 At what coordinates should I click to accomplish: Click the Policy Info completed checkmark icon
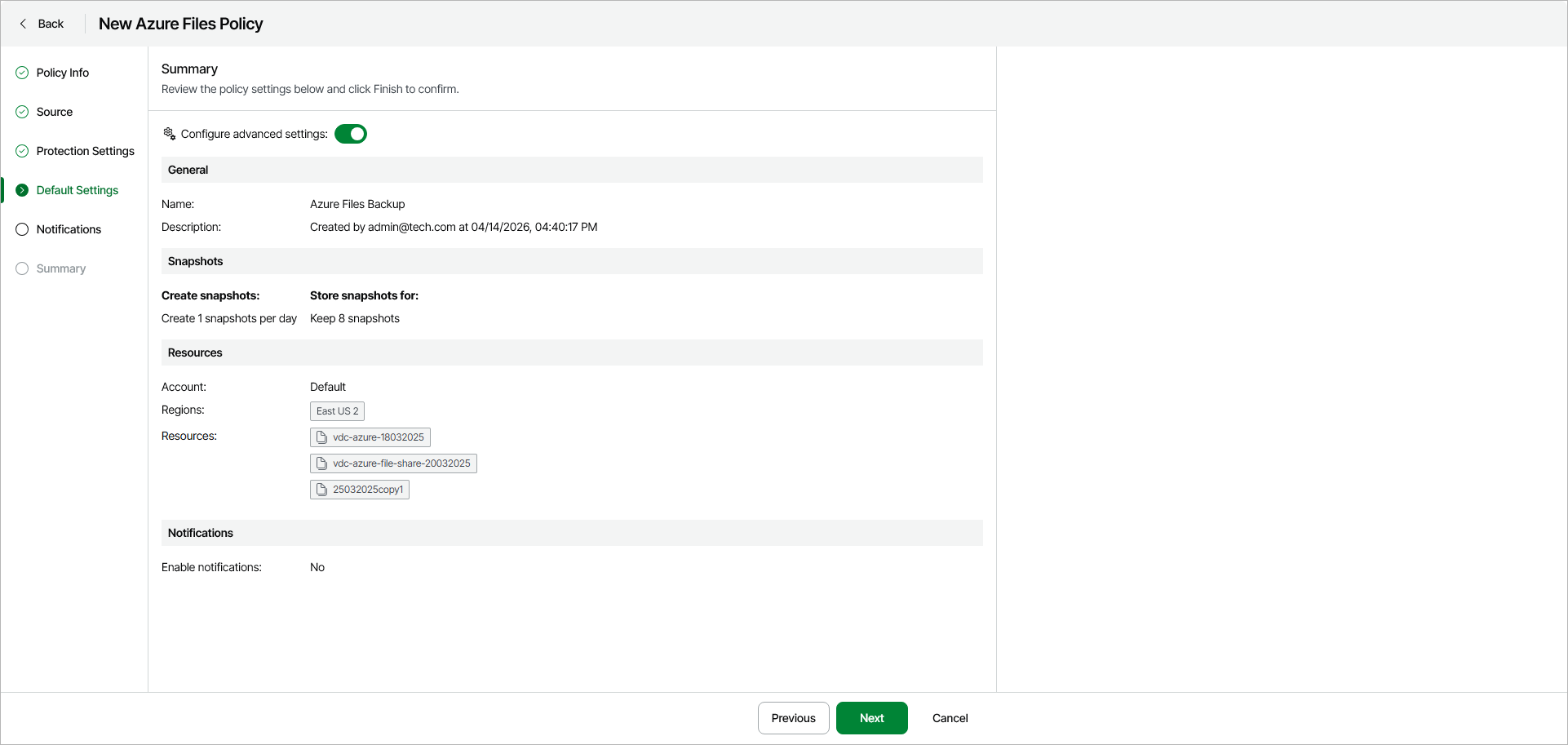tap(22, 73)
